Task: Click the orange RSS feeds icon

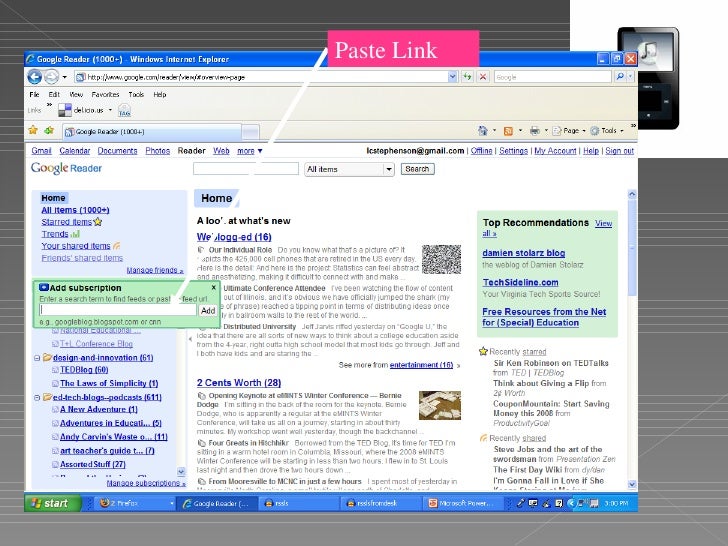Action: click(508, 131)
